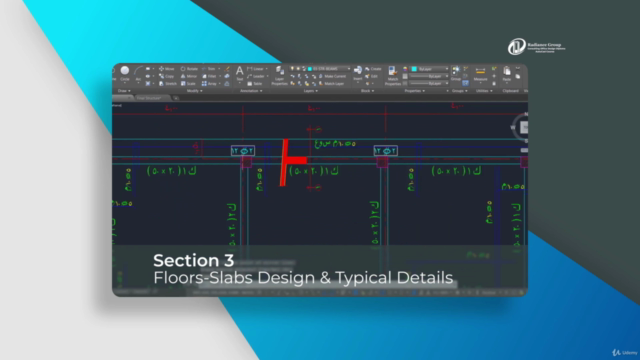The image size is (640, 360).
Task: Choose the Rotate tool
Action: pos(189,69)
